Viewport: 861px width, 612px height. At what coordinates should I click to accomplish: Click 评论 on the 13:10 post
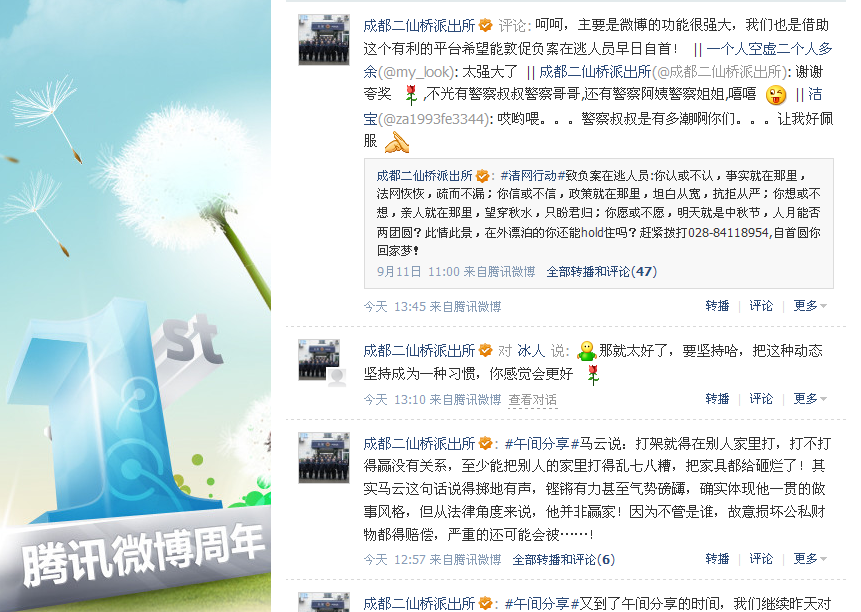pos(761,398)
